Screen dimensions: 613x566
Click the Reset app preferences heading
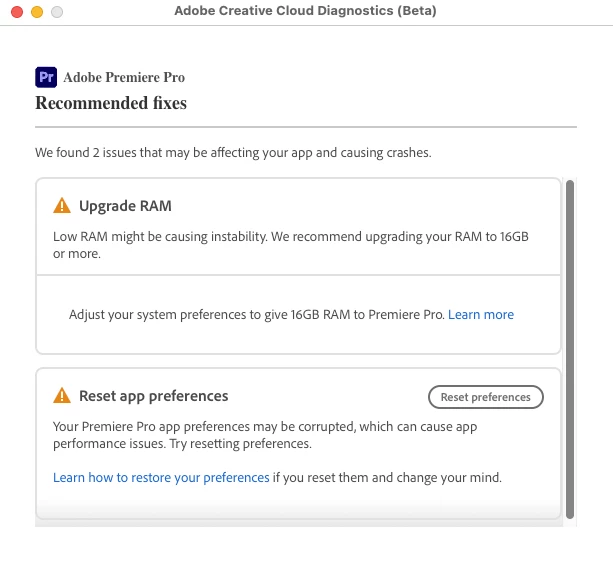coord(154,396)
